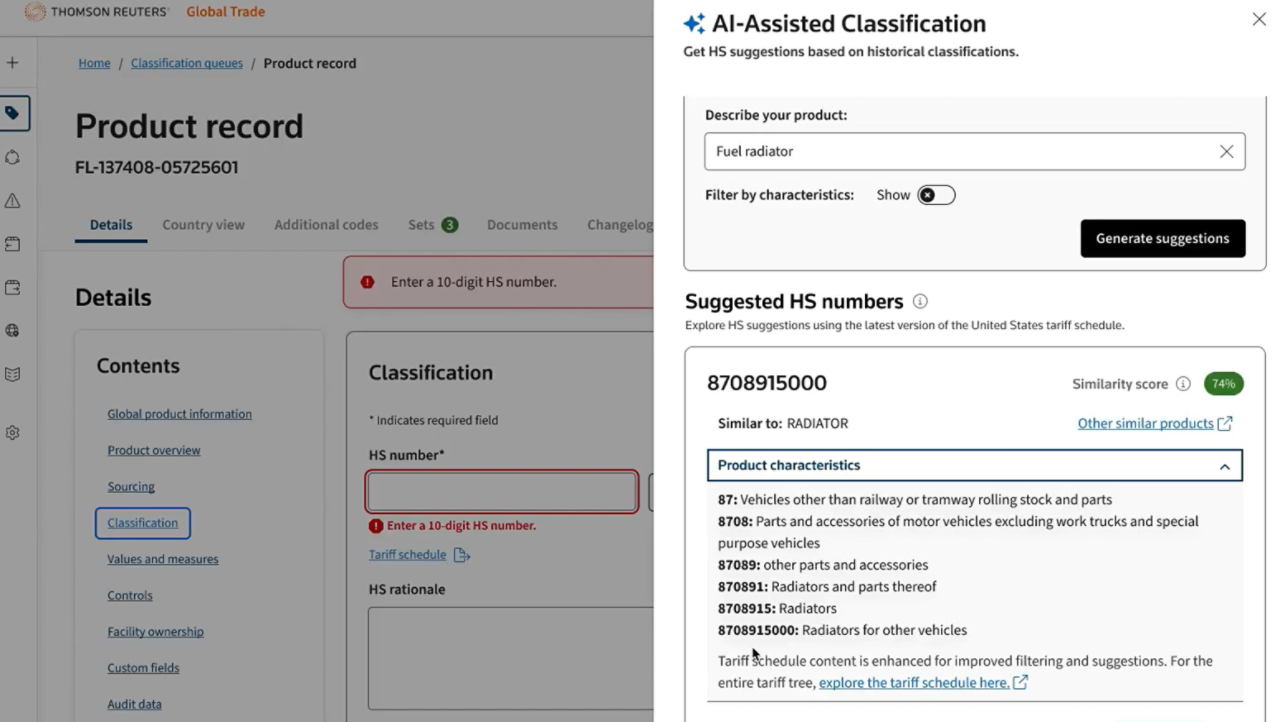
Task: Click the Similarity score info icon
Action: pyautogui.click(x=1183, y=383)
